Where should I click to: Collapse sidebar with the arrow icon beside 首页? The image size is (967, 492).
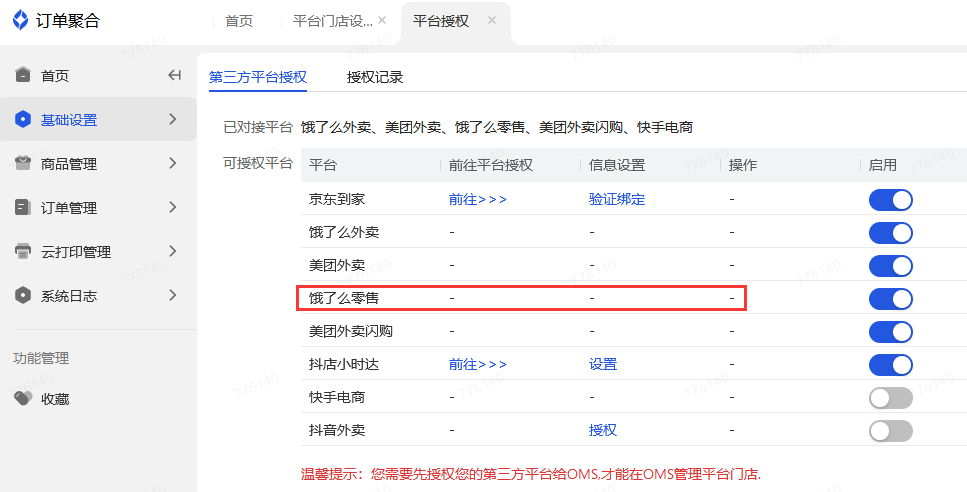tap(175, 75)
